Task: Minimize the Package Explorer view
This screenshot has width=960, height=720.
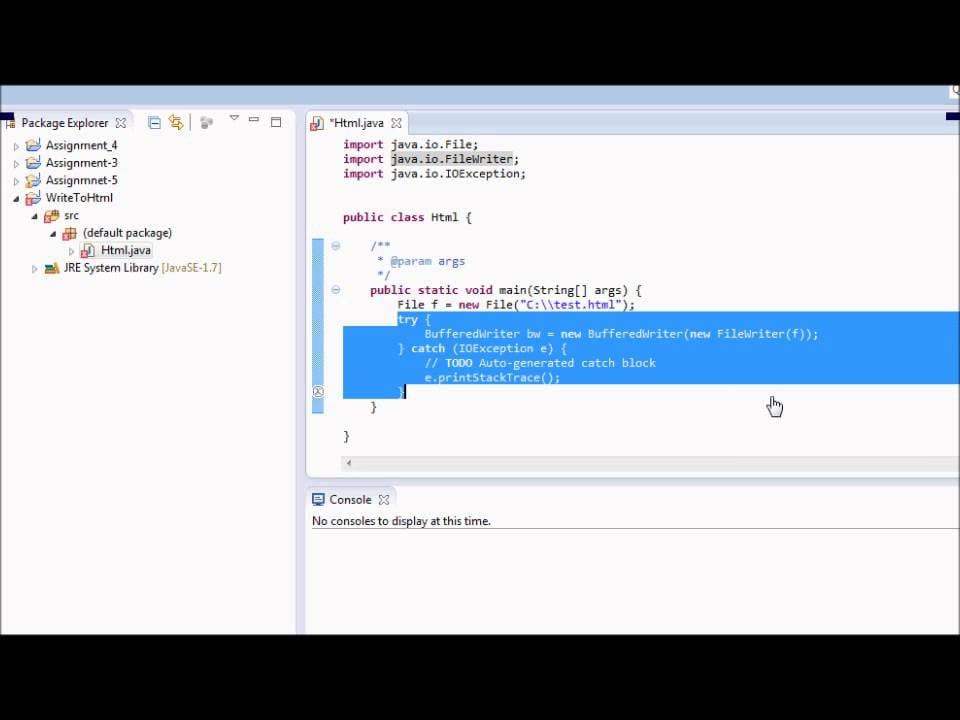Action: pos(254,121)
